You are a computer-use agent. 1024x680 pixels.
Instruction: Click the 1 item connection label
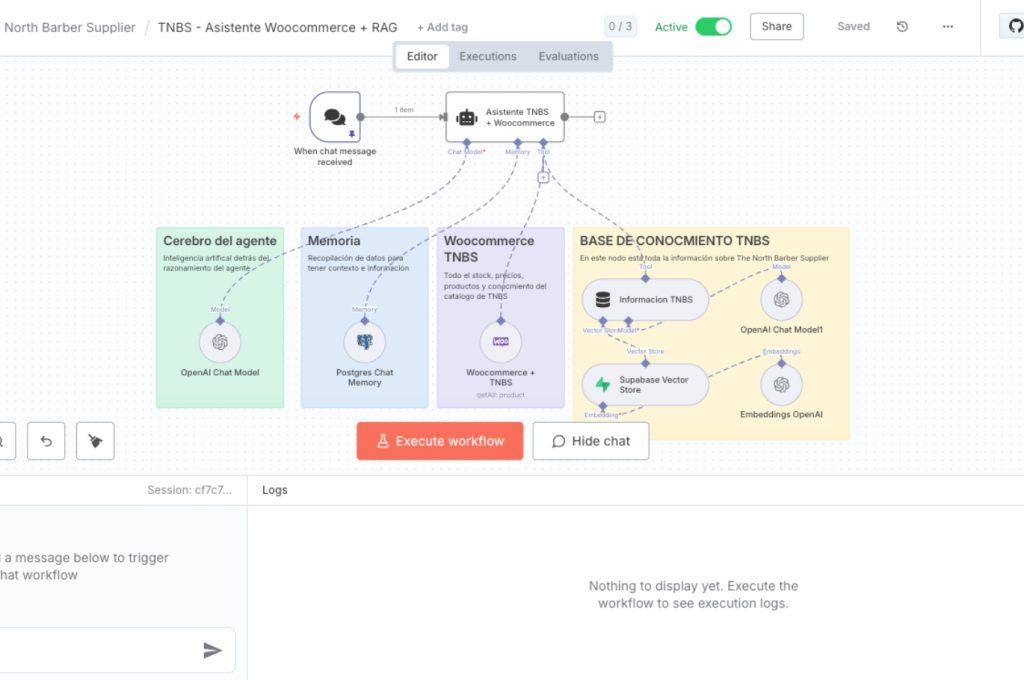pos(404,110)
